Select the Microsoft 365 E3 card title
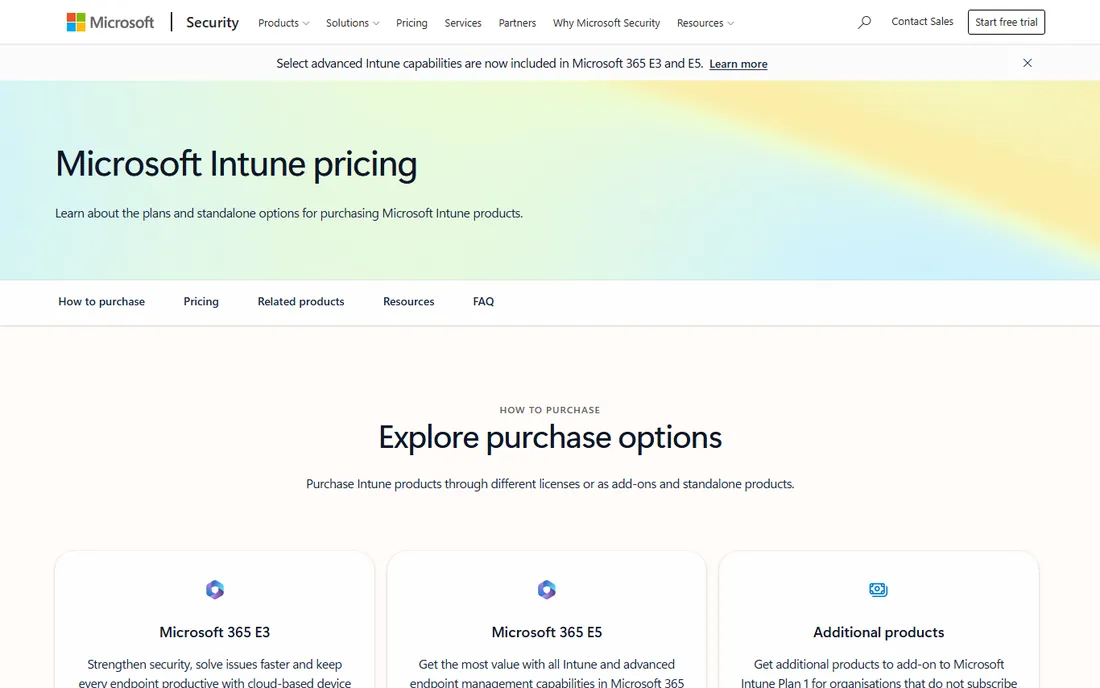 click(x=215, y=632)
